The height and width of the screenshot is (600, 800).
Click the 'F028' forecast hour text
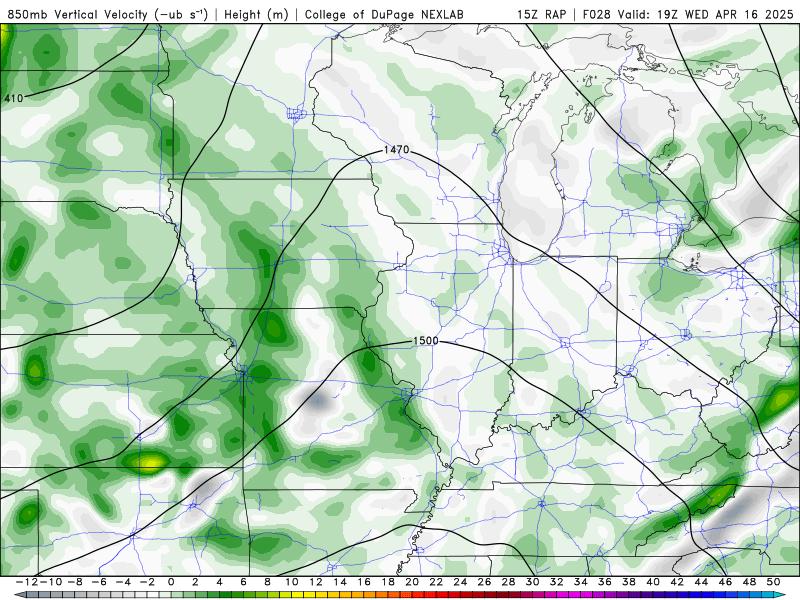(596, 15)
